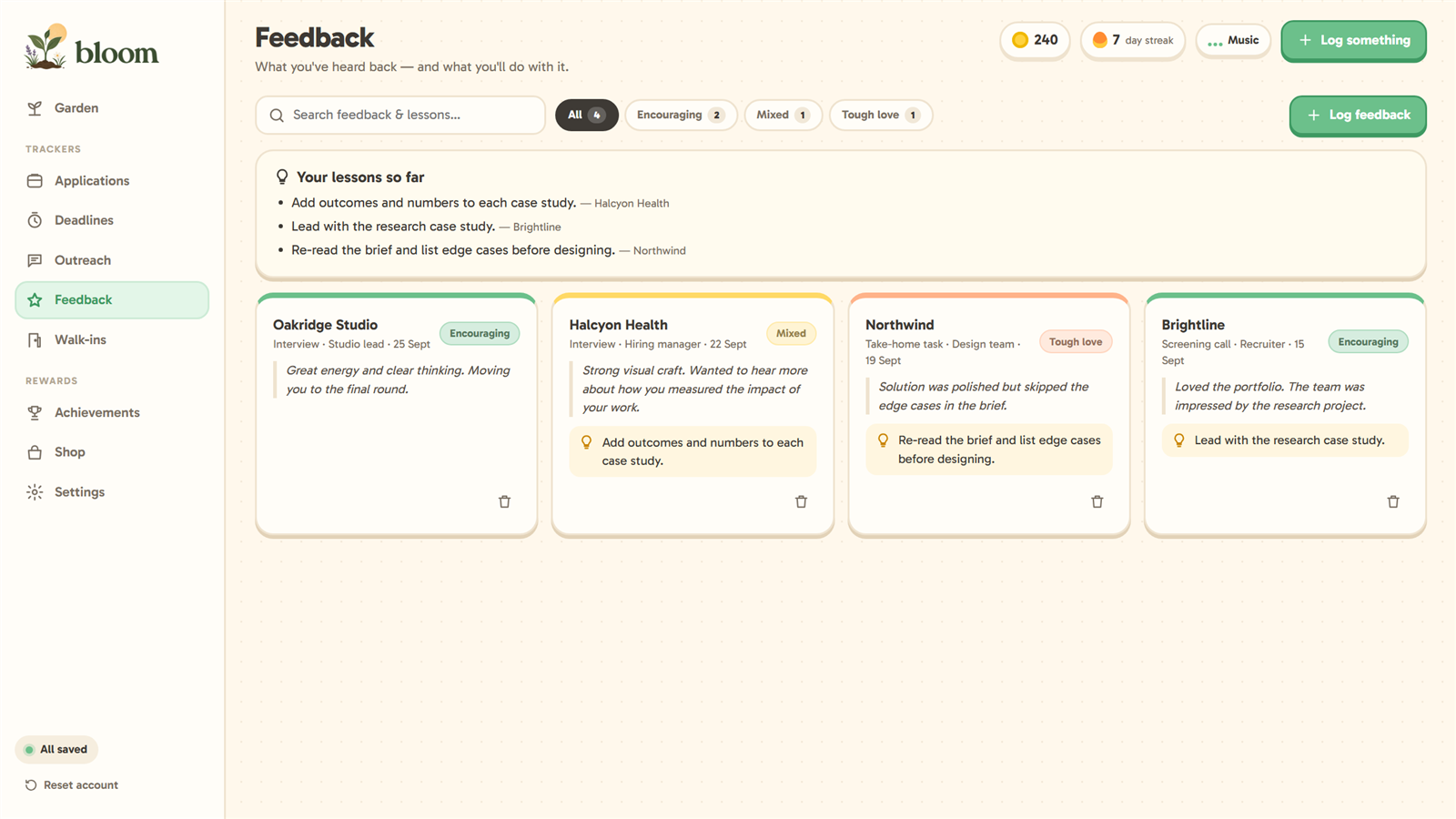Open the Outreach tracker
This screenshot has height=819, width=1456.
pyautogui.click(x=112, y=260)
